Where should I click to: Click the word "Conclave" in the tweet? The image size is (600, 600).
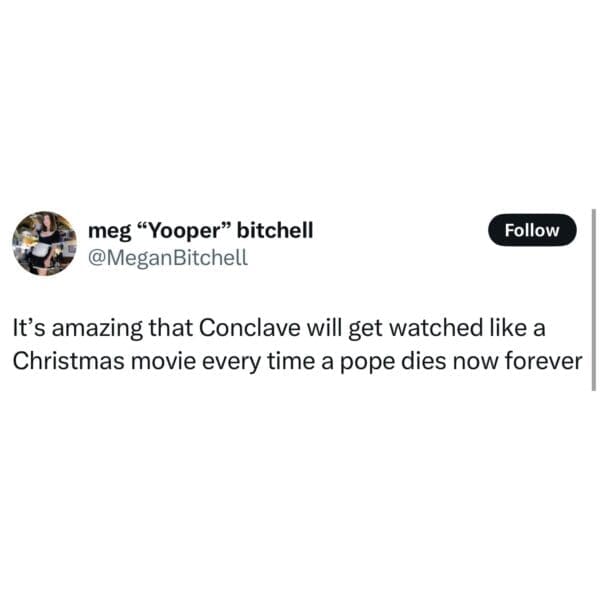coord(250,328)
